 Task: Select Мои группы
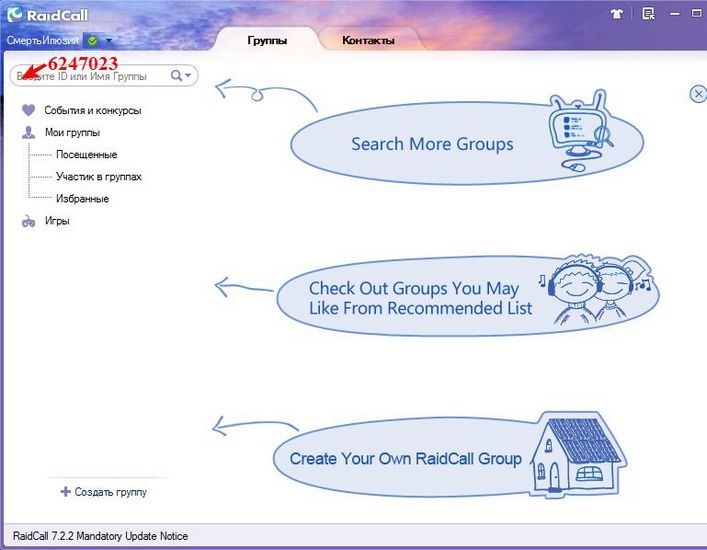72,132
